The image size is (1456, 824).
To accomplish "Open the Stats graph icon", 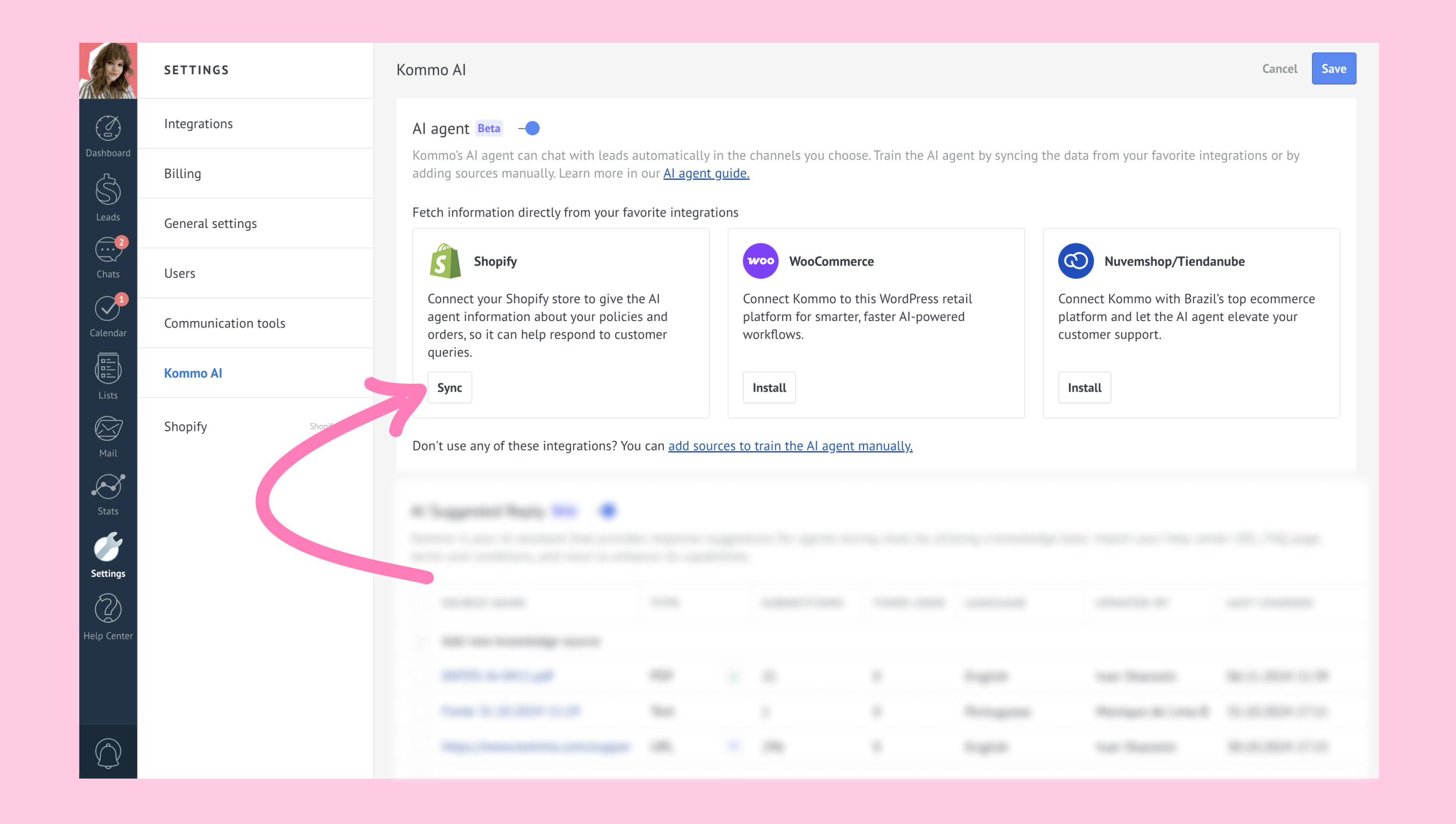I will [x=108, y=487].
